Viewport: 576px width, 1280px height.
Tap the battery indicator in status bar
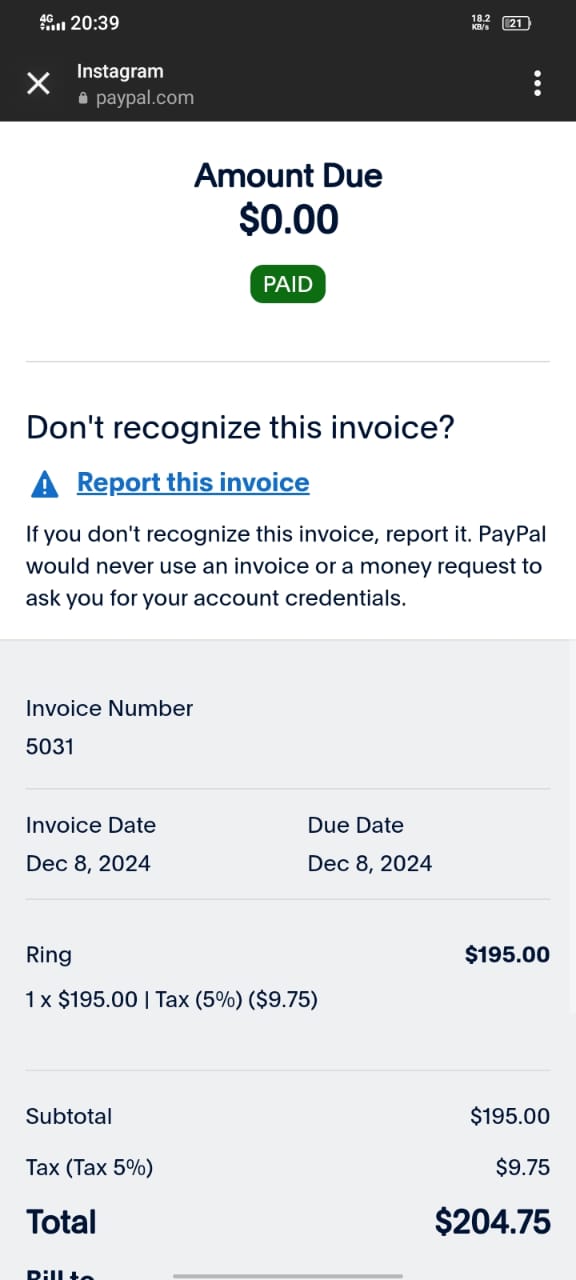516,22
